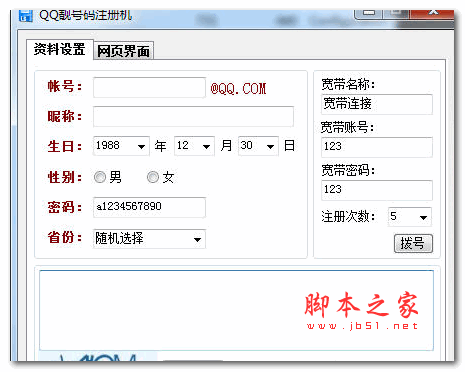The height and width of the screenshot is (372, 465).
Task: Click the 宽带密码 input field
Action: tap(377, 190)
